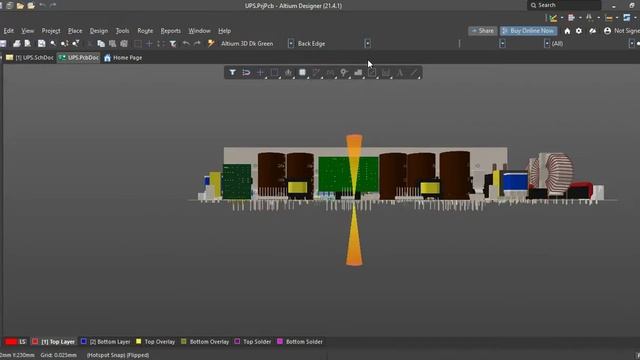640x360 pixels.
Task: Click the Redo arrow in the toolbar
Action: pos(198,44)
